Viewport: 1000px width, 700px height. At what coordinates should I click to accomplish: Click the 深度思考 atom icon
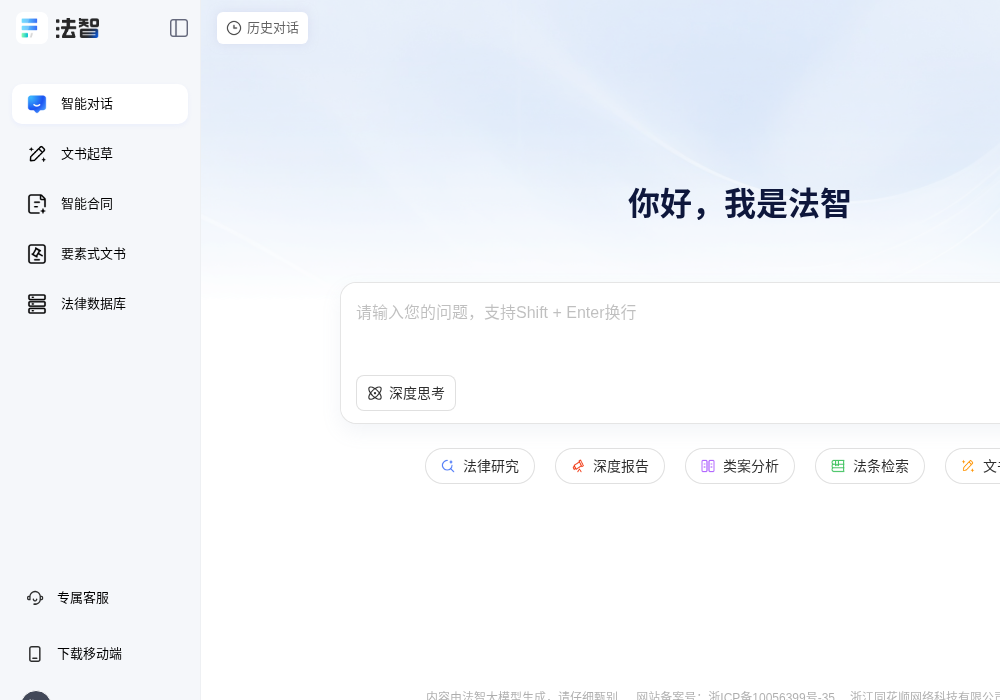pyautogui.click(x=375, y=393)
